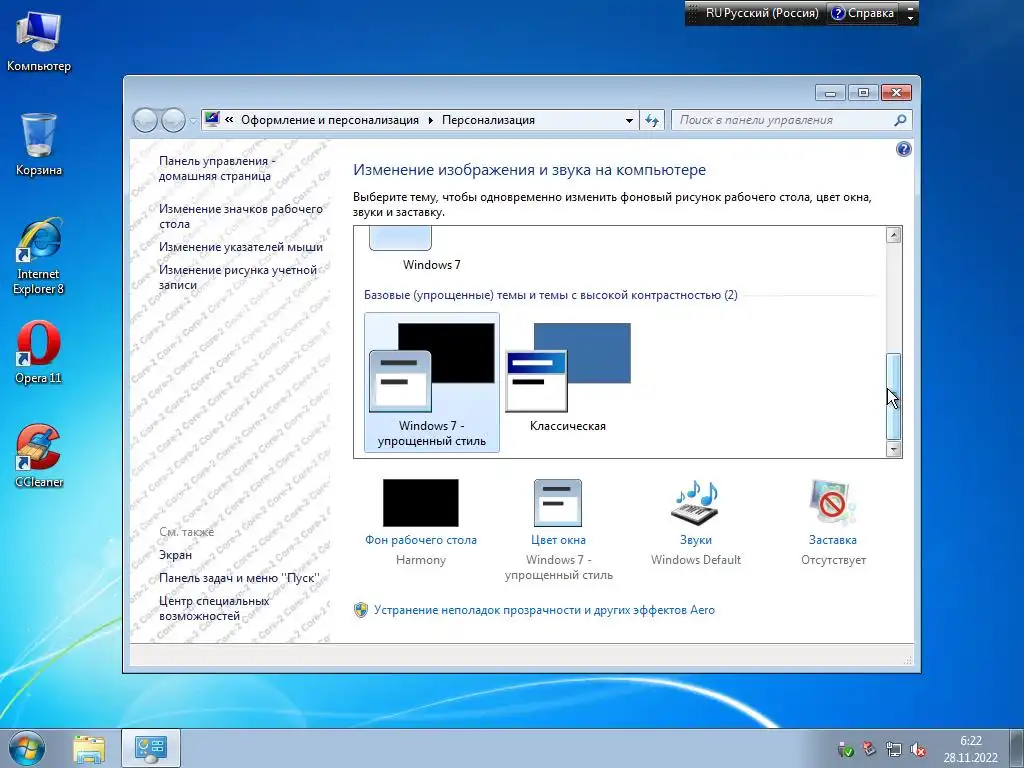Click the Цвет окна link

(x=558, y=540)
